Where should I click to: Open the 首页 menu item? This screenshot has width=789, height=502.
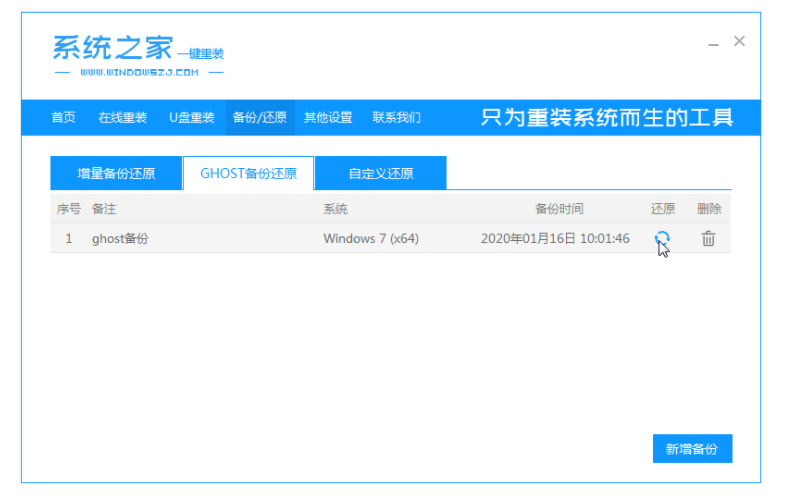(x=63, y=118)
